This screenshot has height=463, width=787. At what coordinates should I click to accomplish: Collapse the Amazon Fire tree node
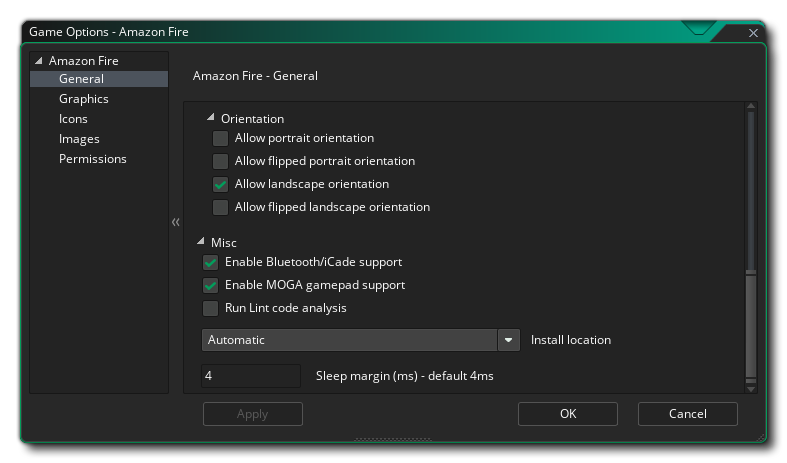[x=39, y=61]
